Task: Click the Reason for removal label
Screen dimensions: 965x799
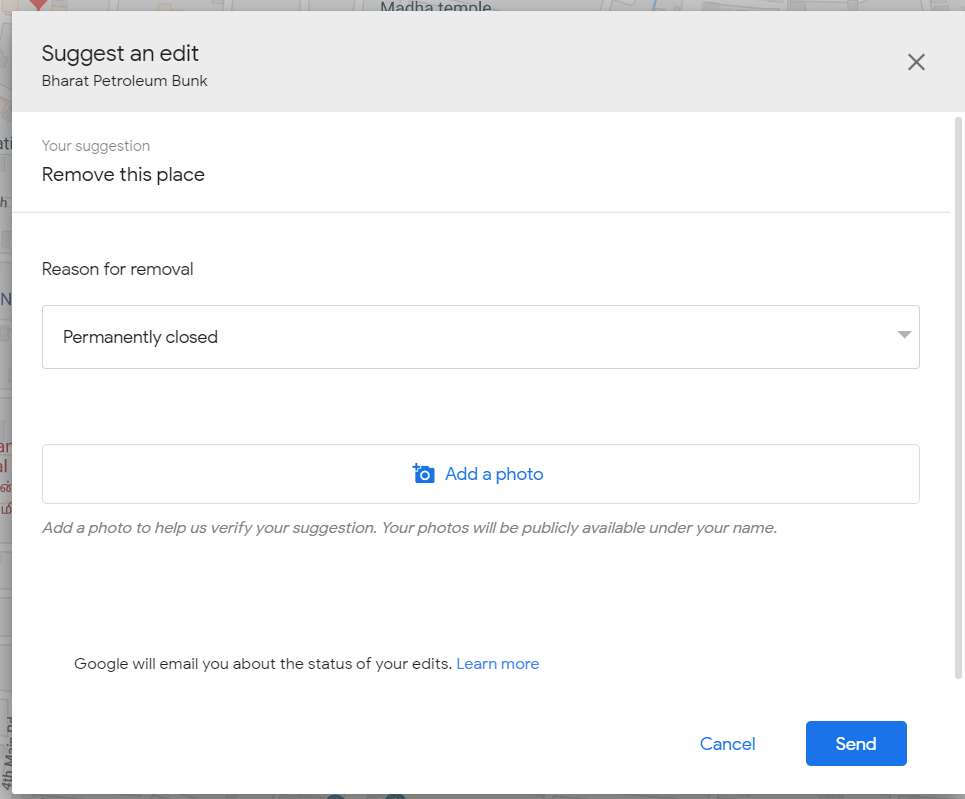Action: pos(118,269)
